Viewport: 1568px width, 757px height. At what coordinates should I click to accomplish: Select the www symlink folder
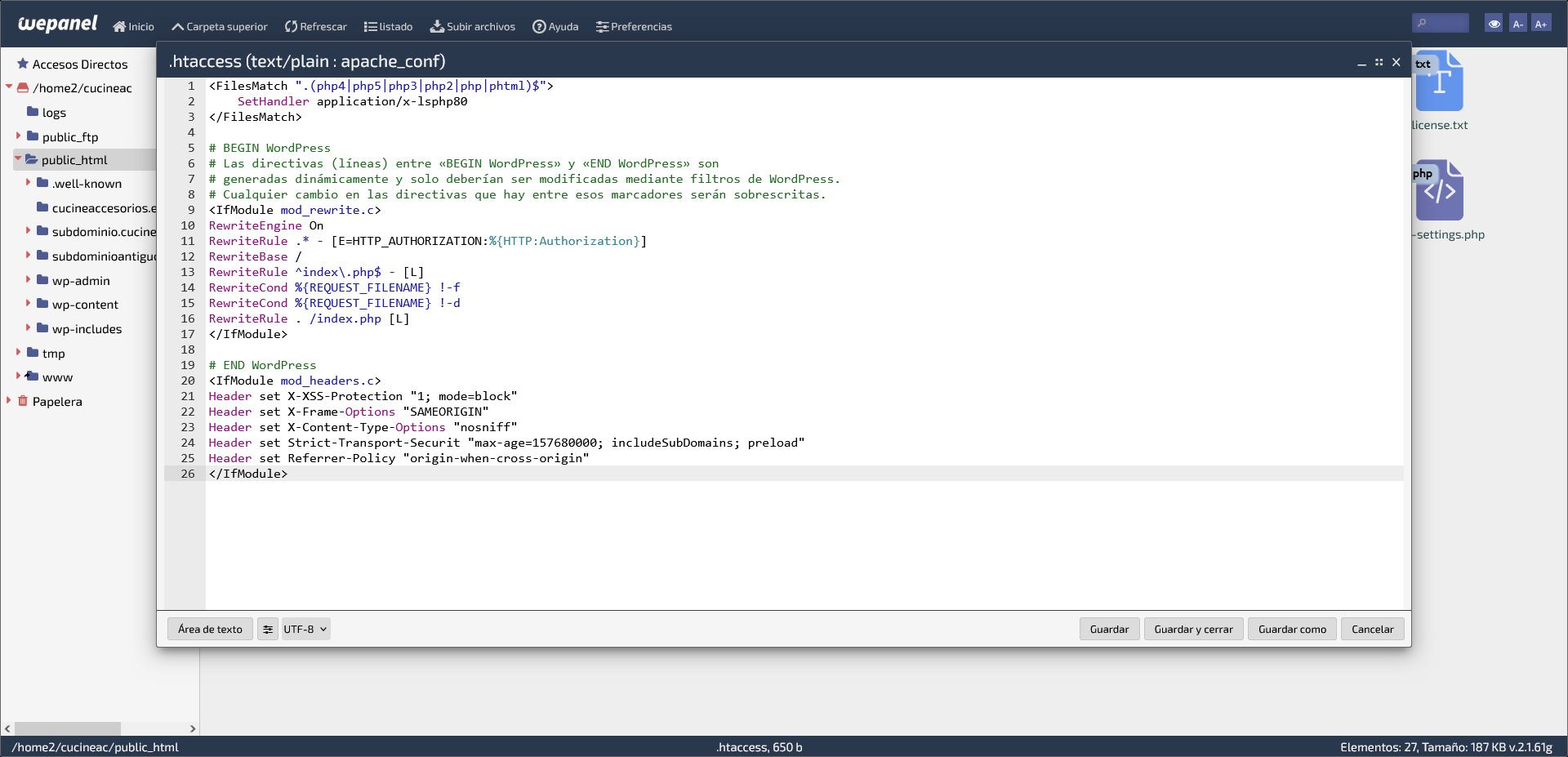(x=57, y=377)
